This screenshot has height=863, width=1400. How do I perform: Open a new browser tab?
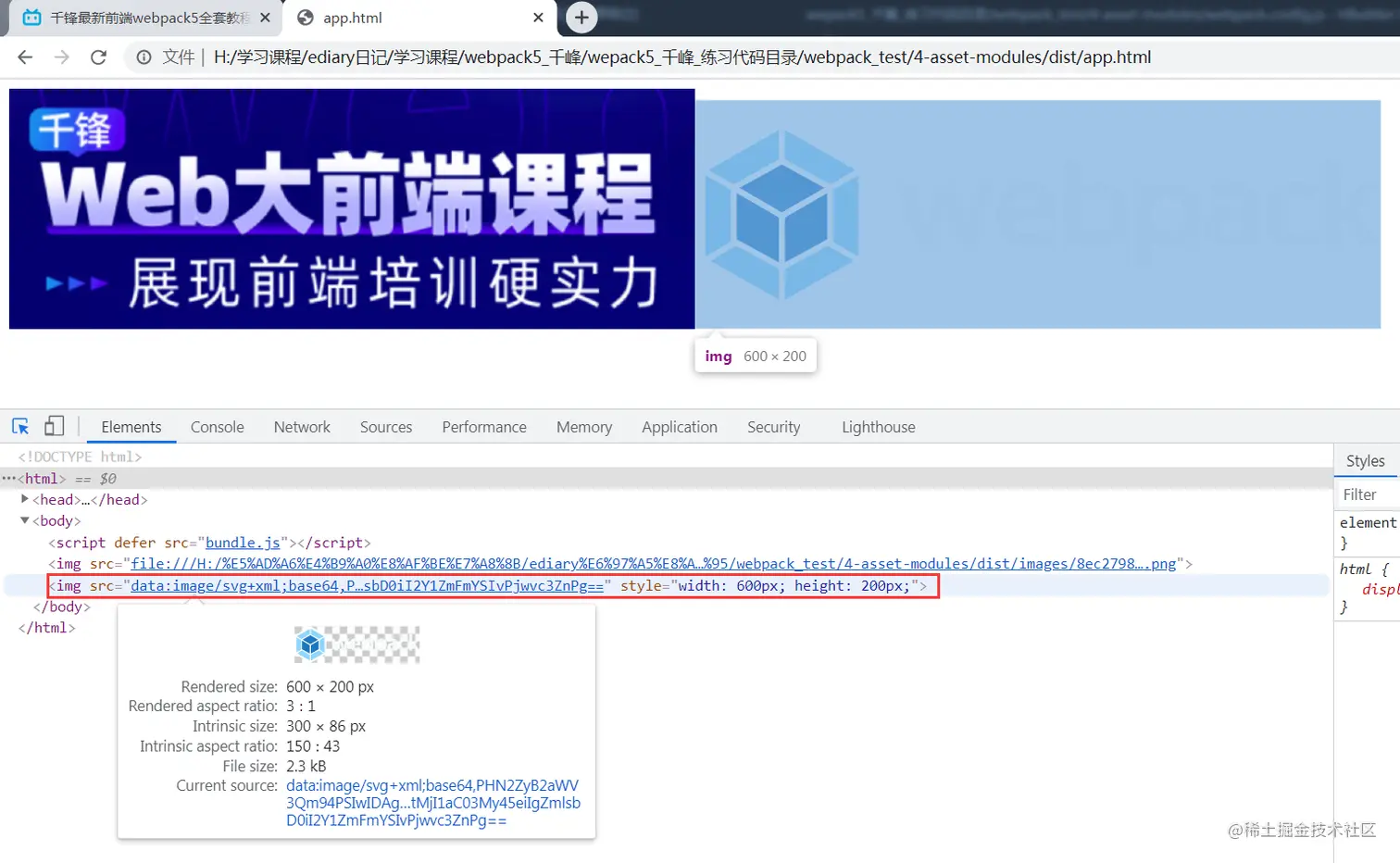coord(581,18)
